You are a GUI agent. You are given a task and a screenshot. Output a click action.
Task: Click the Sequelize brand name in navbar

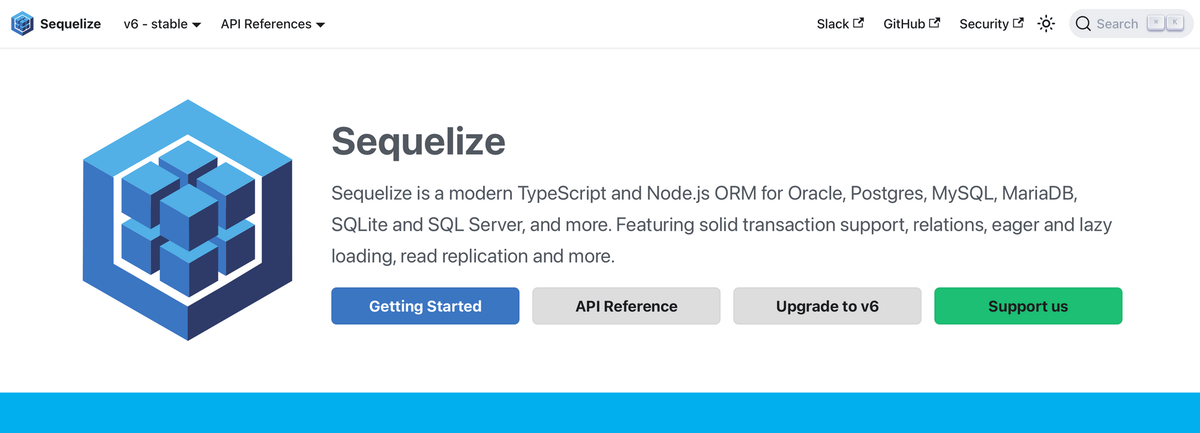tap(70, 24)
